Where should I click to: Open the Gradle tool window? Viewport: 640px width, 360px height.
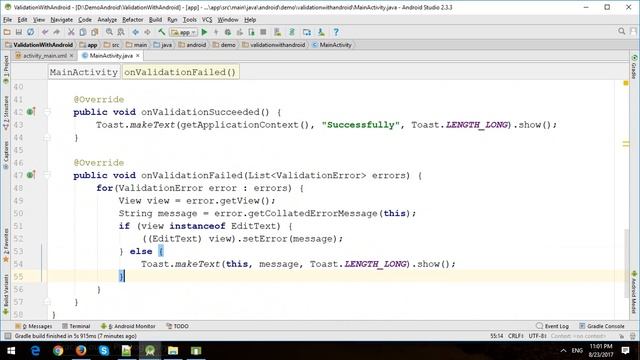click(634, 67)
